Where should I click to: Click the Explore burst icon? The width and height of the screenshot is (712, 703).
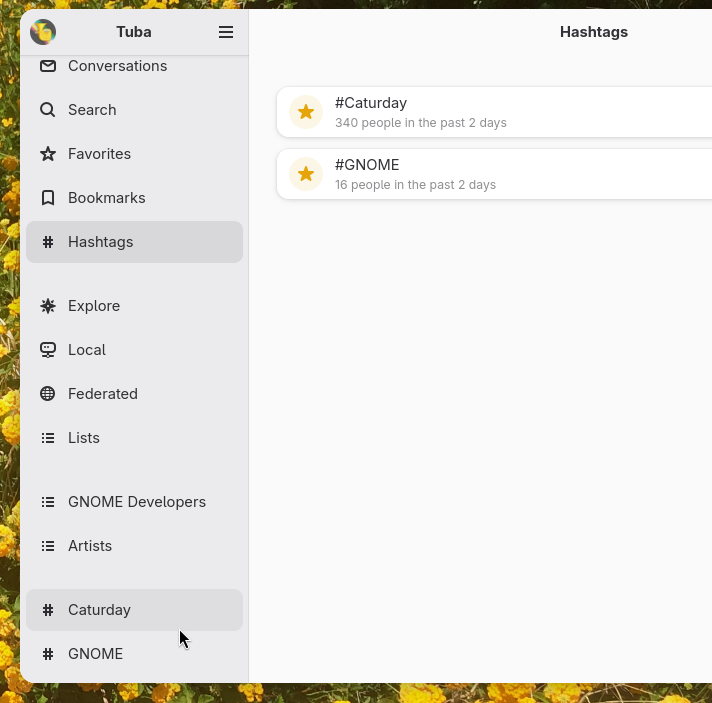(48, 306)
